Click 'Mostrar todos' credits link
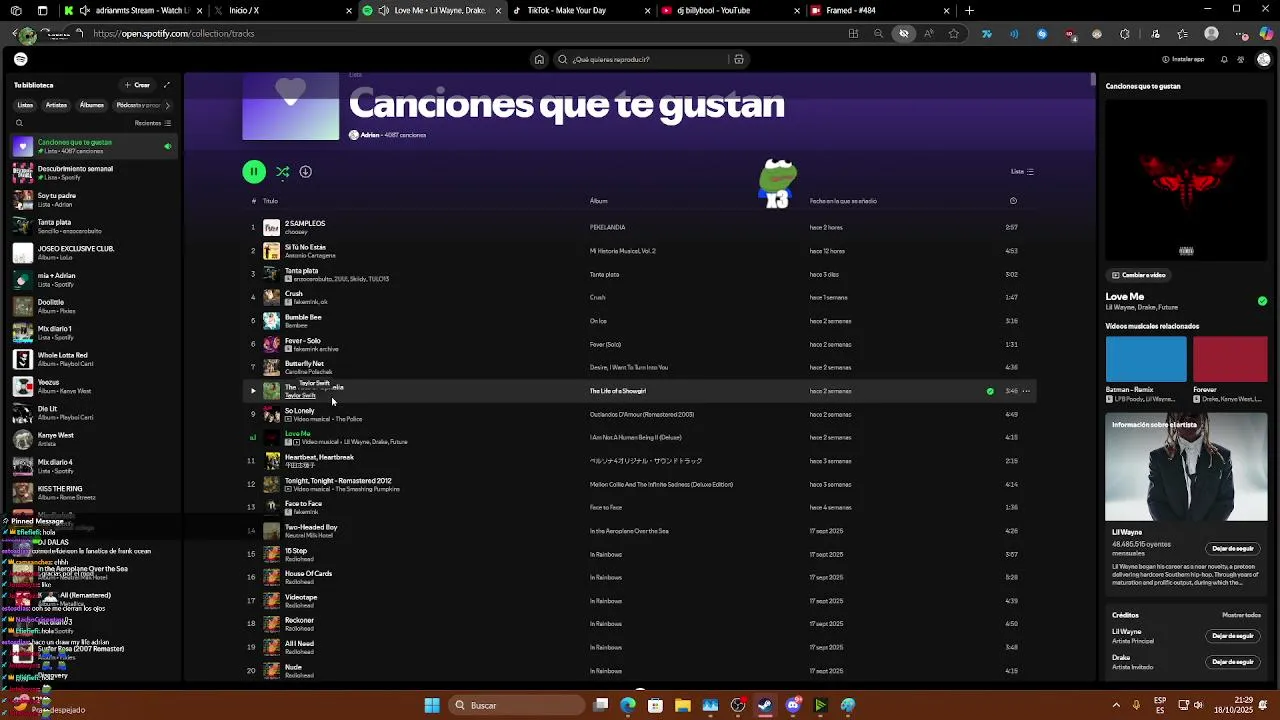The width and height of the screenshot is (1280, 720). click(x=1241, y=615)
